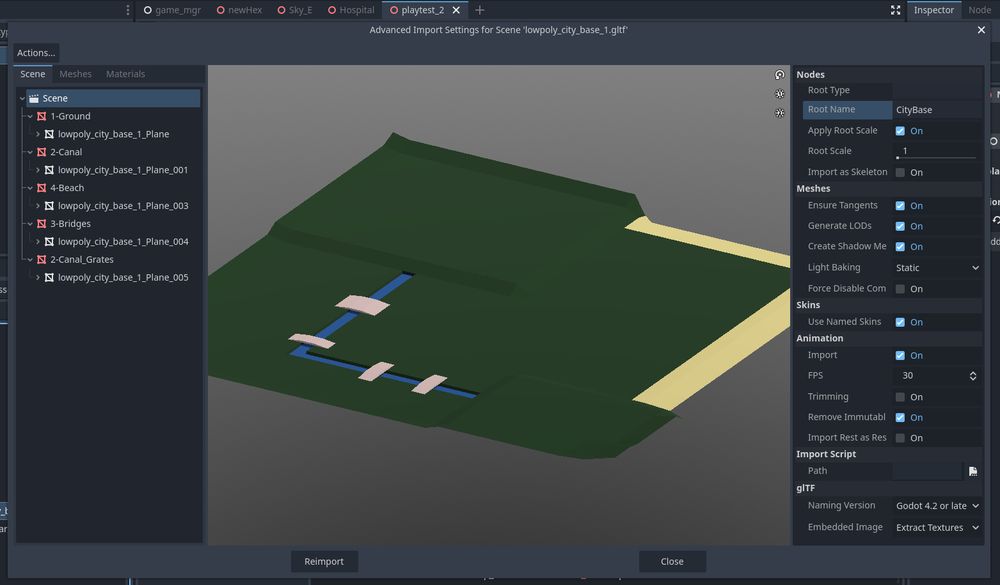
Task: Click the mesh icon beside lowpoly_city_base_1_Plane
Action: (x=49, y=133)
